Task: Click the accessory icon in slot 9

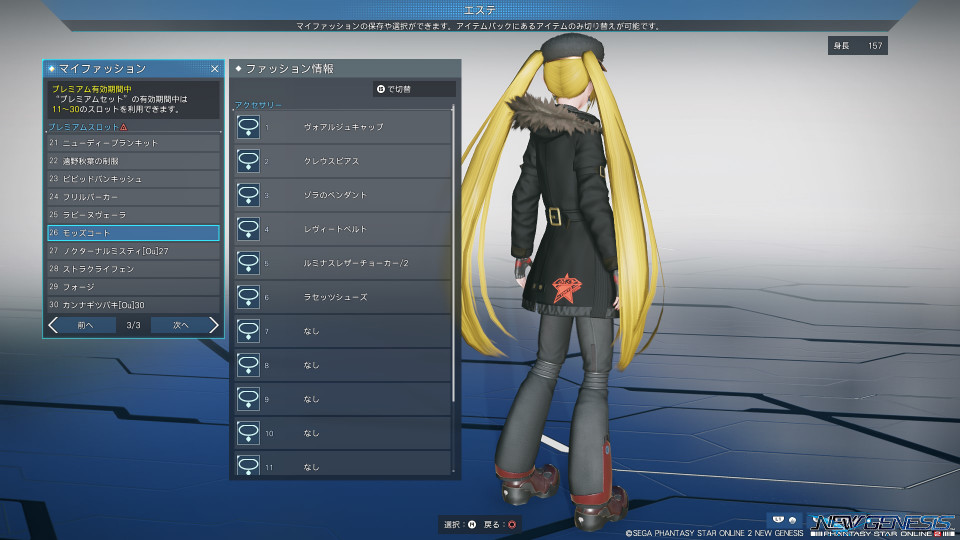Action: click(248, 399)
